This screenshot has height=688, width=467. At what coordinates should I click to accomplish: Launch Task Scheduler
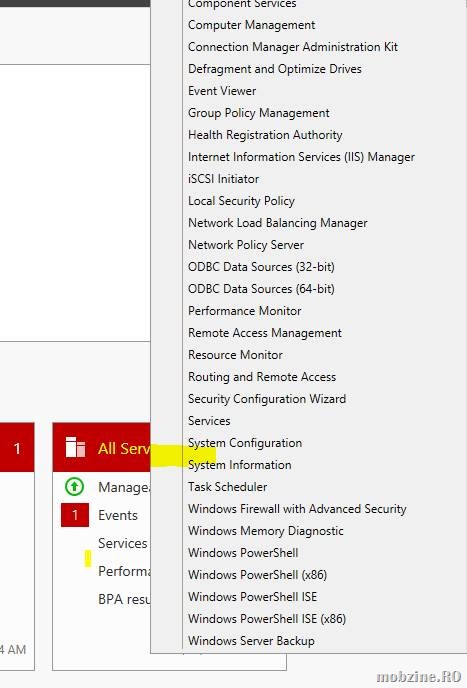pyautogui.click(x=227, y=487)
